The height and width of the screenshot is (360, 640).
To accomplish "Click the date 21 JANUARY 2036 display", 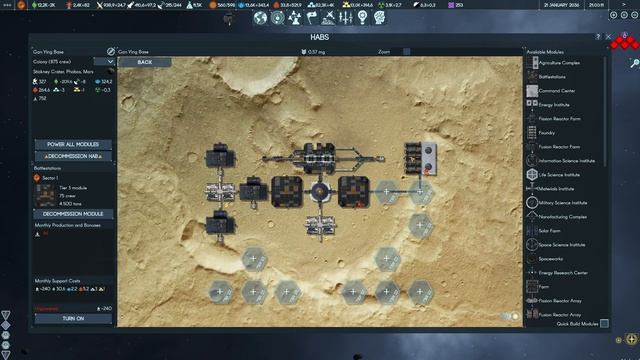I will point(561,5).
